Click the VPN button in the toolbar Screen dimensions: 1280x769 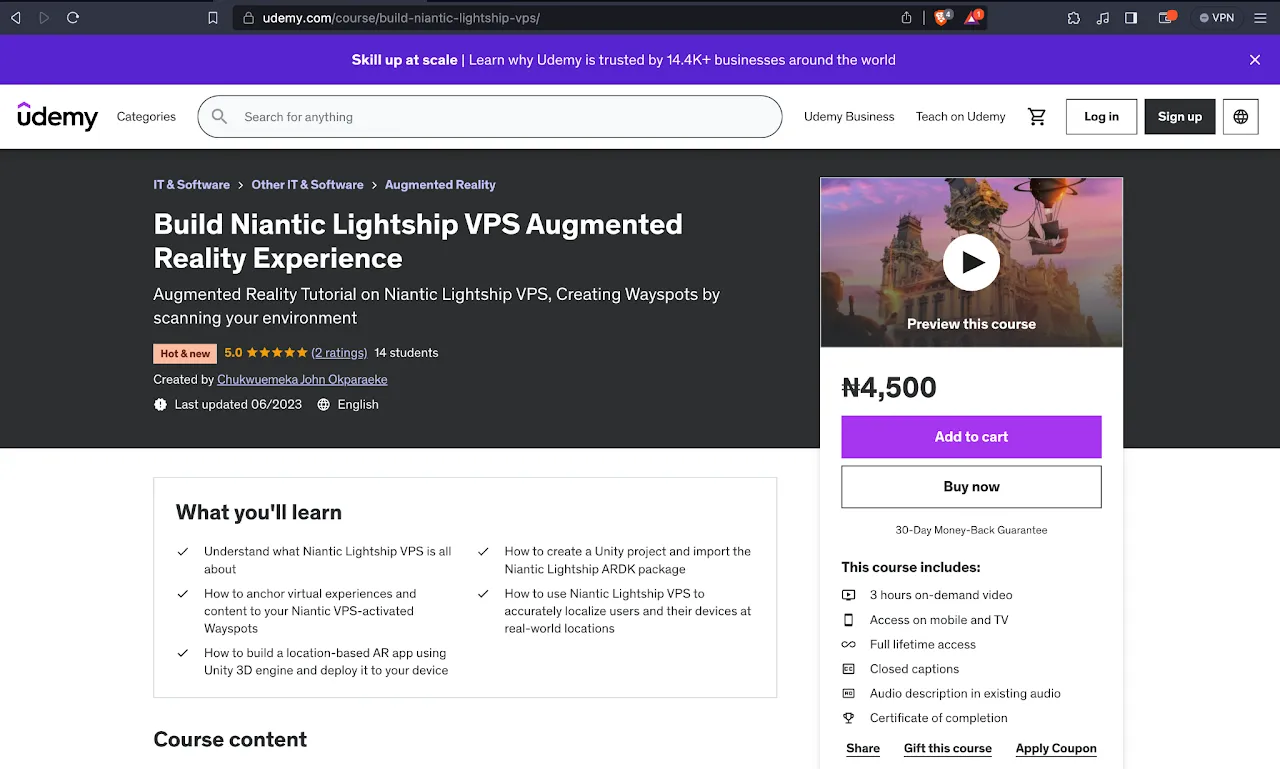pyautogui.click(x=1217, y=18)
